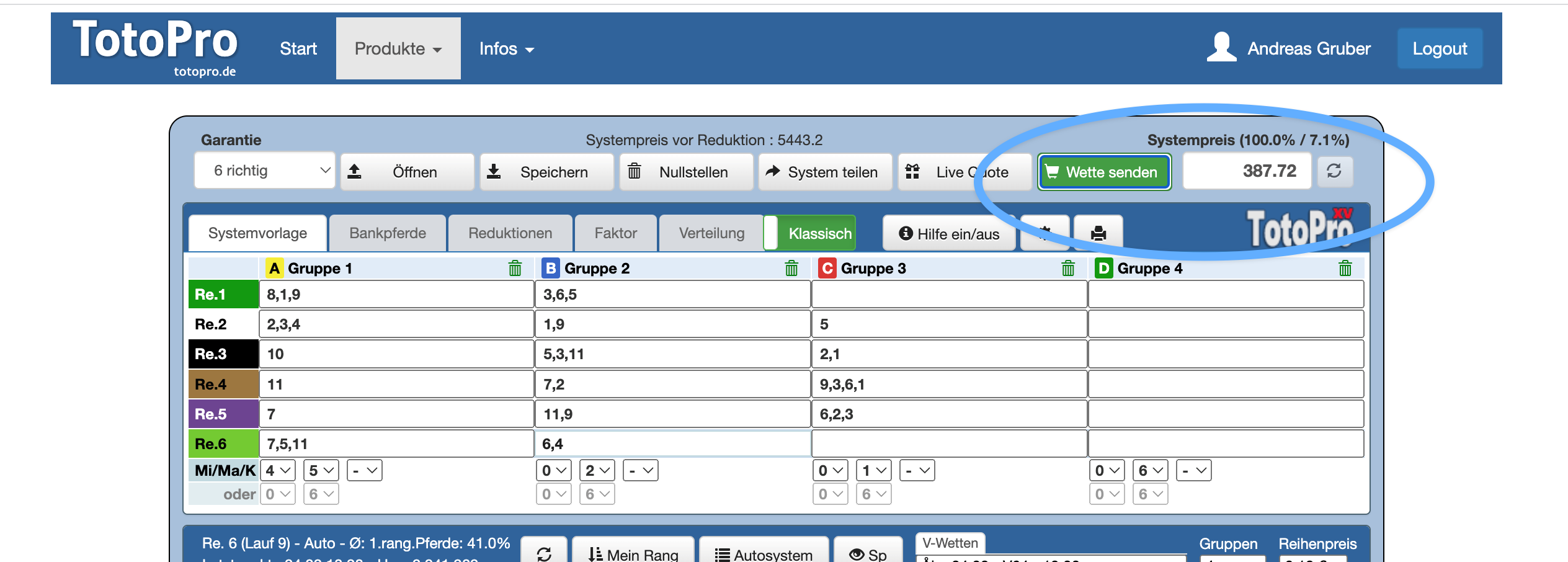
Task: Clear Gruppe 4 with its trash icon
Action: pos(1345,269)
